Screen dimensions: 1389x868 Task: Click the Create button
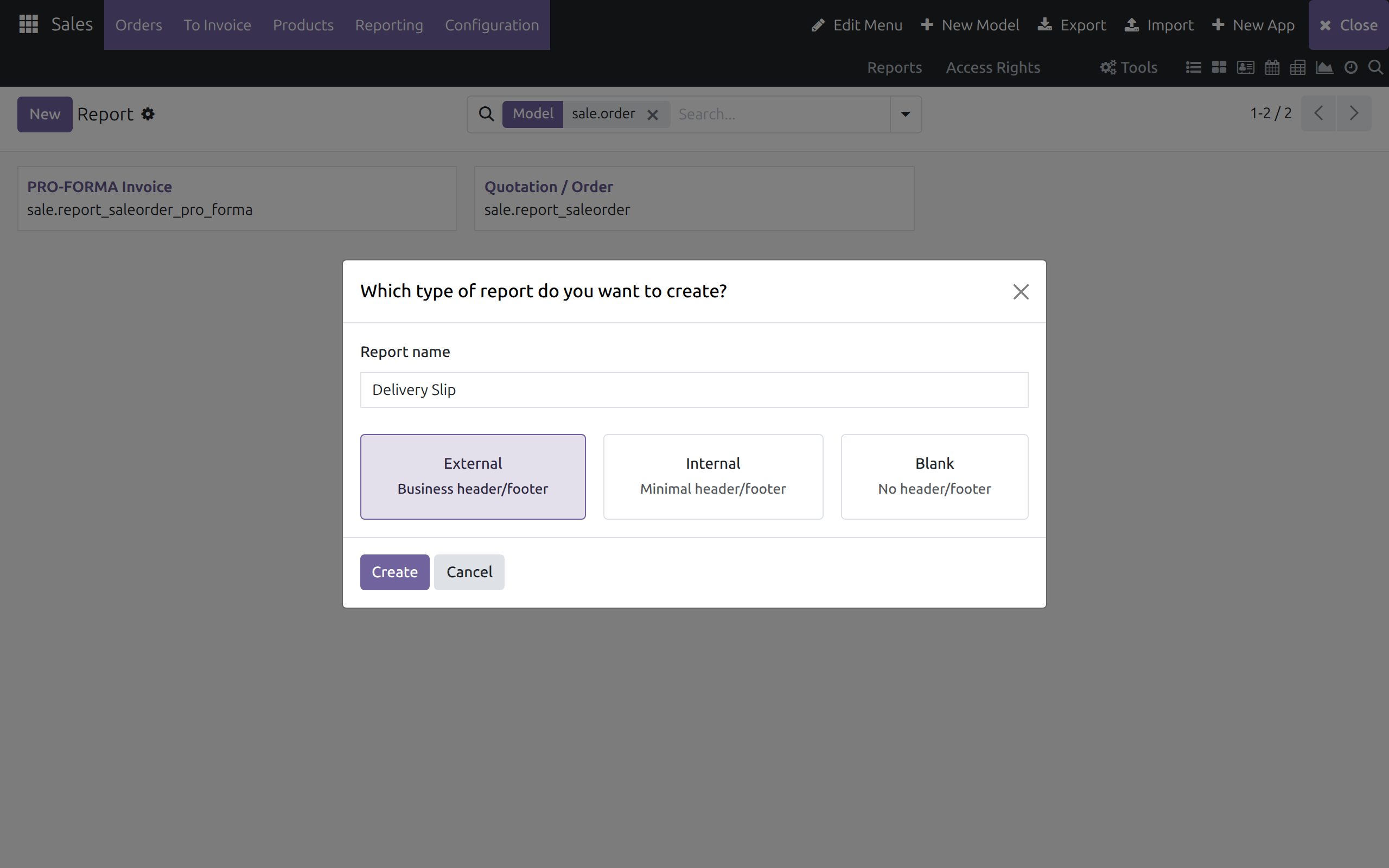pos(395,572)
